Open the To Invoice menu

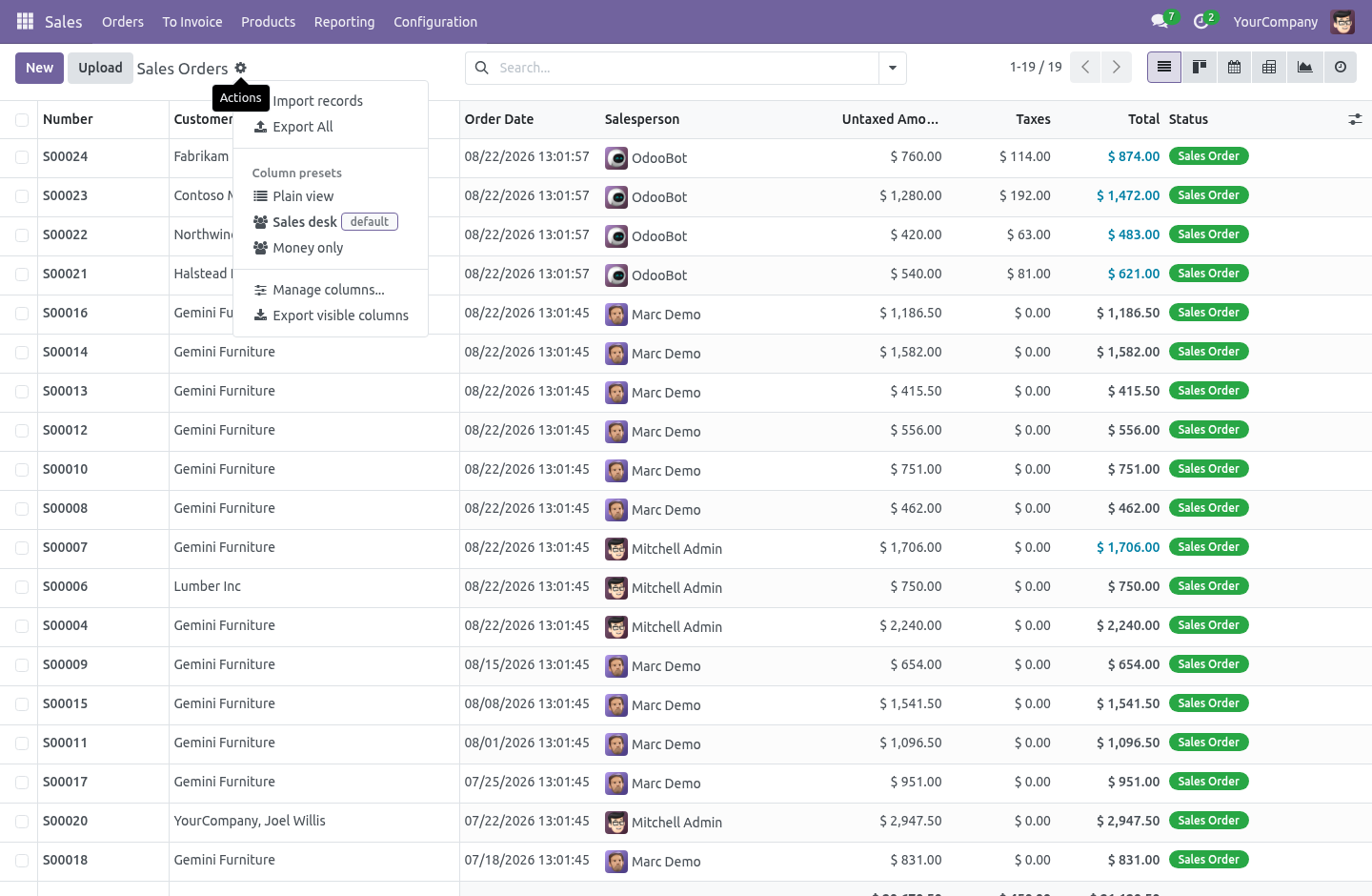point(192,22)
